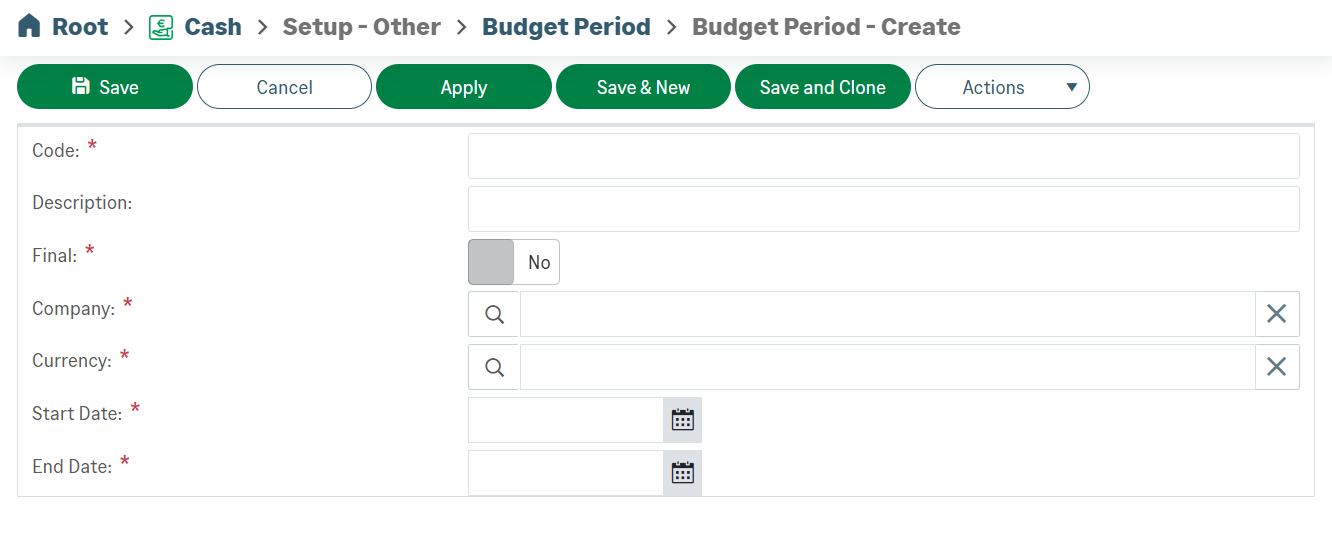Open Start Date calendar picker

[682, 420]
